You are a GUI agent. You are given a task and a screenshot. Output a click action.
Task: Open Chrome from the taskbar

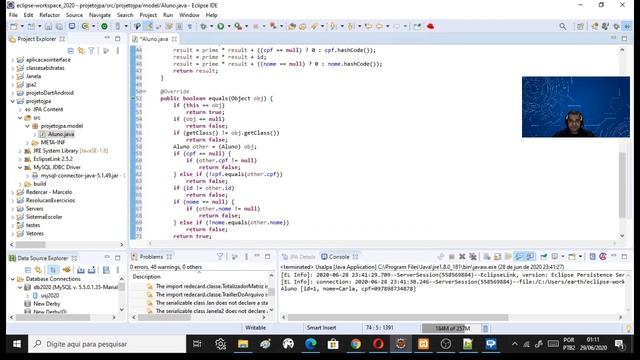[356, 344]
